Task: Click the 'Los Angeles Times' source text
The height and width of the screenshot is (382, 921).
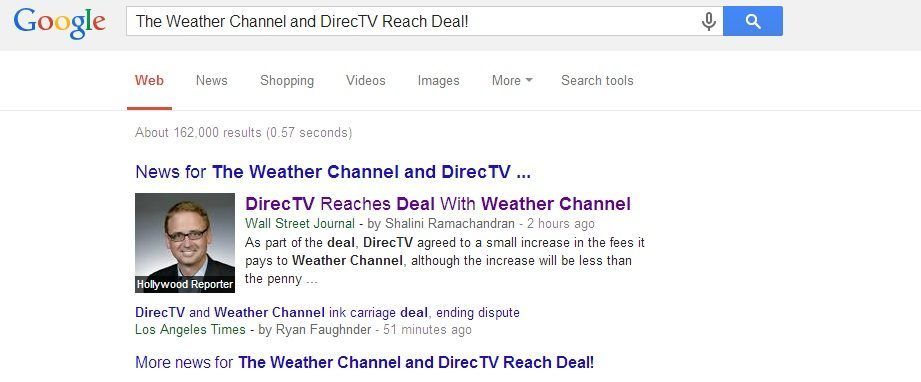Action: 190,330
